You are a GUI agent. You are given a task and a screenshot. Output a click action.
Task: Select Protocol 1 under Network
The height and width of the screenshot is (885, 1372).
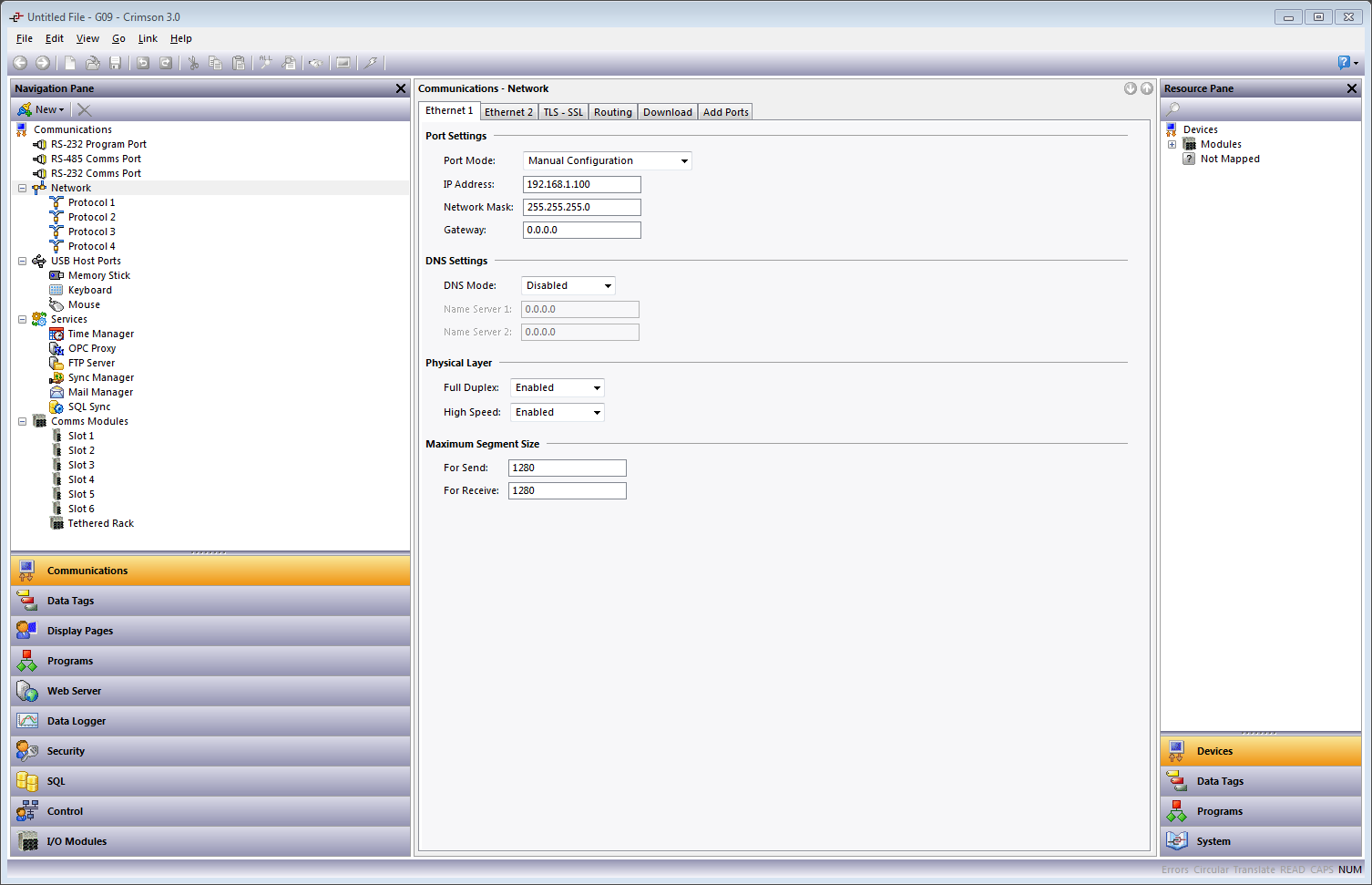[x=91, y=202]
